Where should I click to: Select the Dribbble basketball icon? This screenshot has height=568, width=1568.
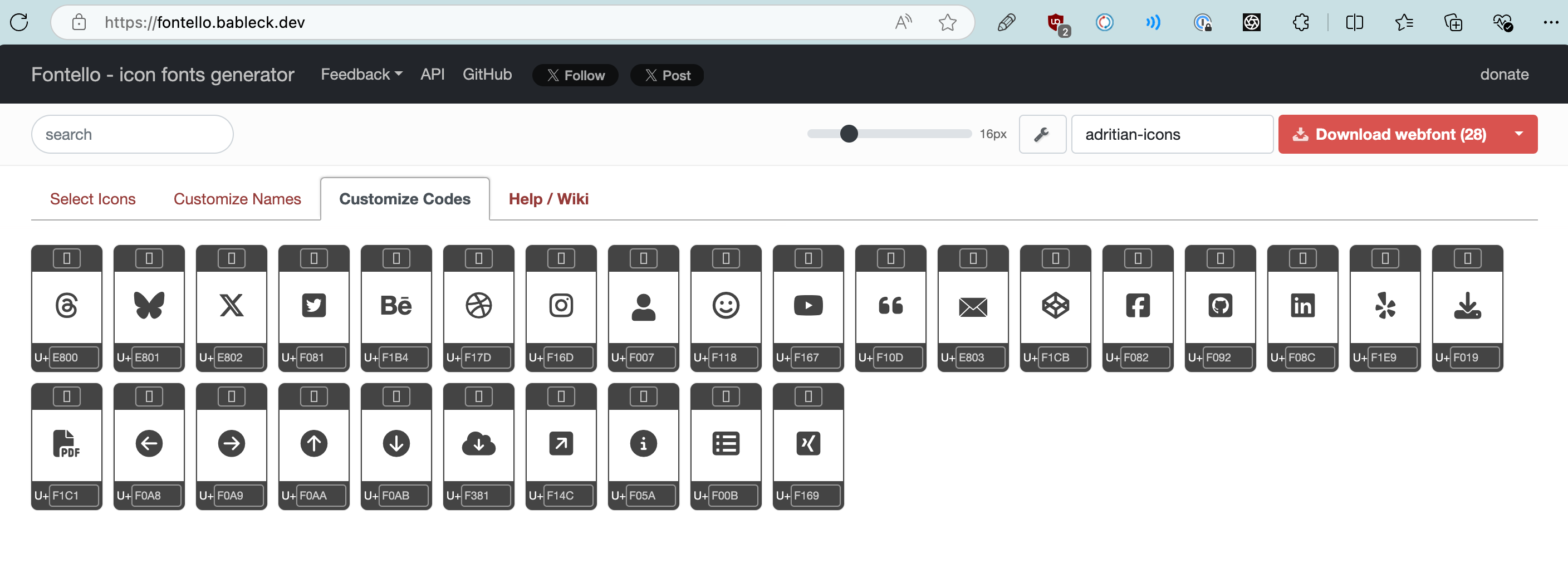pyautogui.click(x=478, y=306)
